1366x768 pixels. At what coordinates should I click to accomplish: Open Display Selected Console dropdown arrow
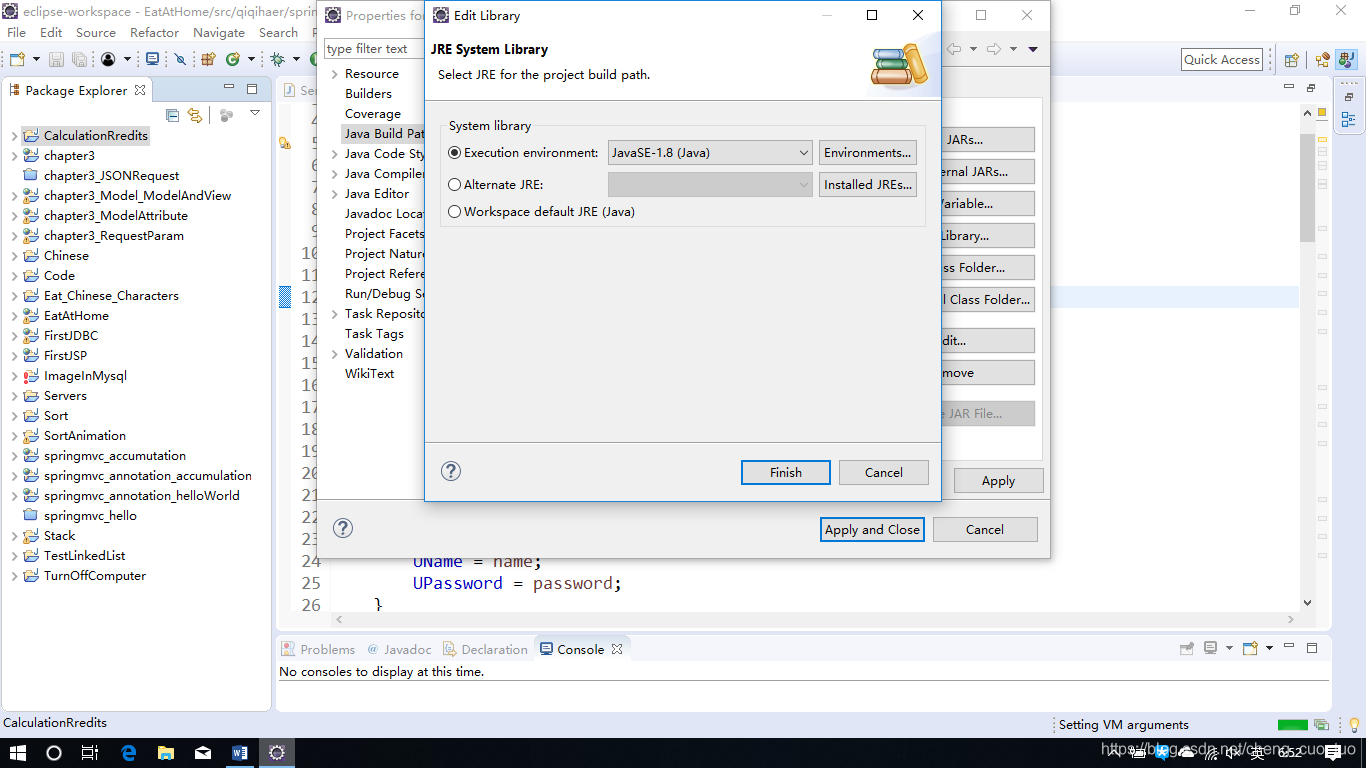pyautogui.click(x=1230, y=649)
